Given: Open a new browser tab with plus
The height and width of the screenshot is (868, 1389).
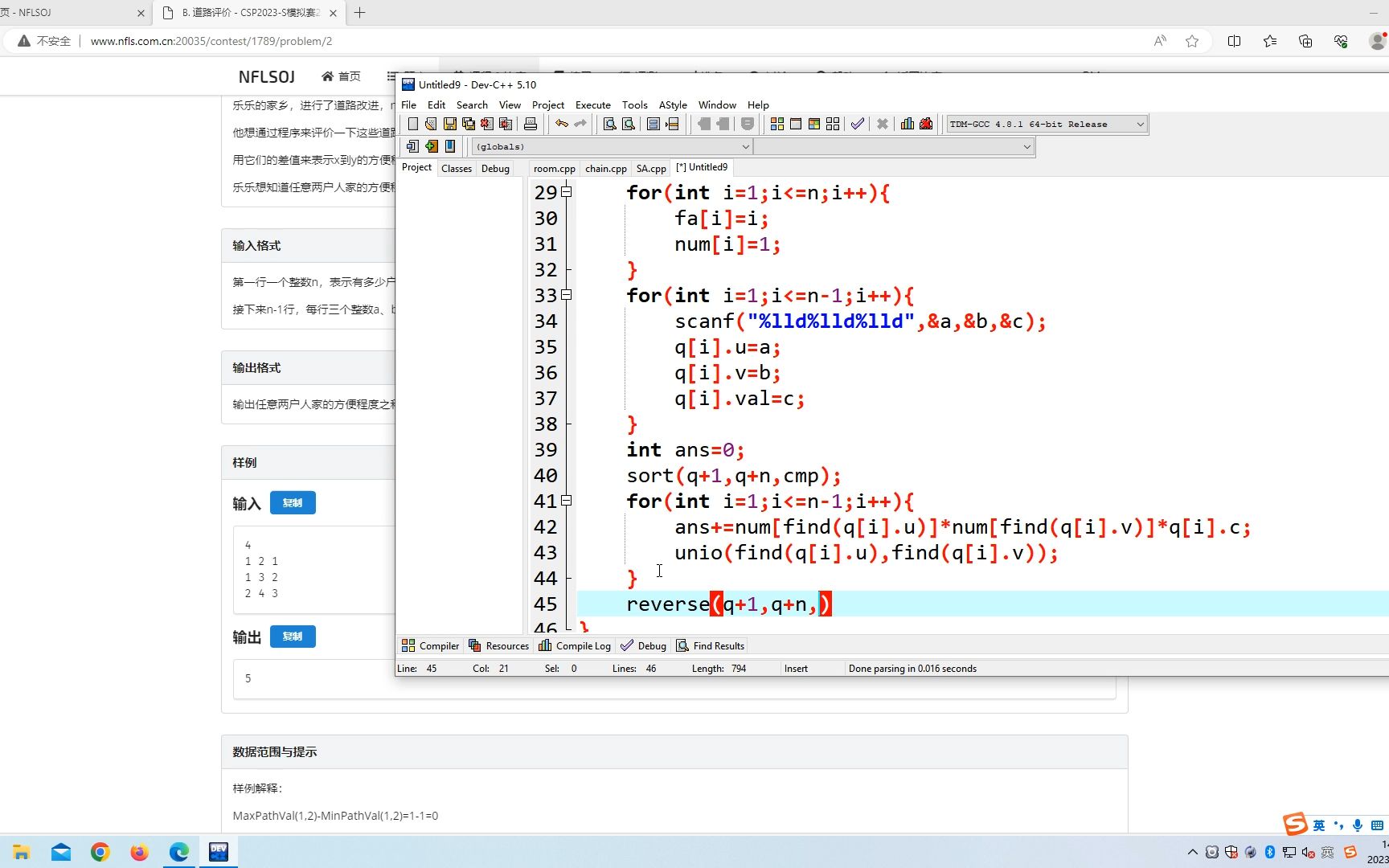Looking at the screenshot, I should point(360,13).
